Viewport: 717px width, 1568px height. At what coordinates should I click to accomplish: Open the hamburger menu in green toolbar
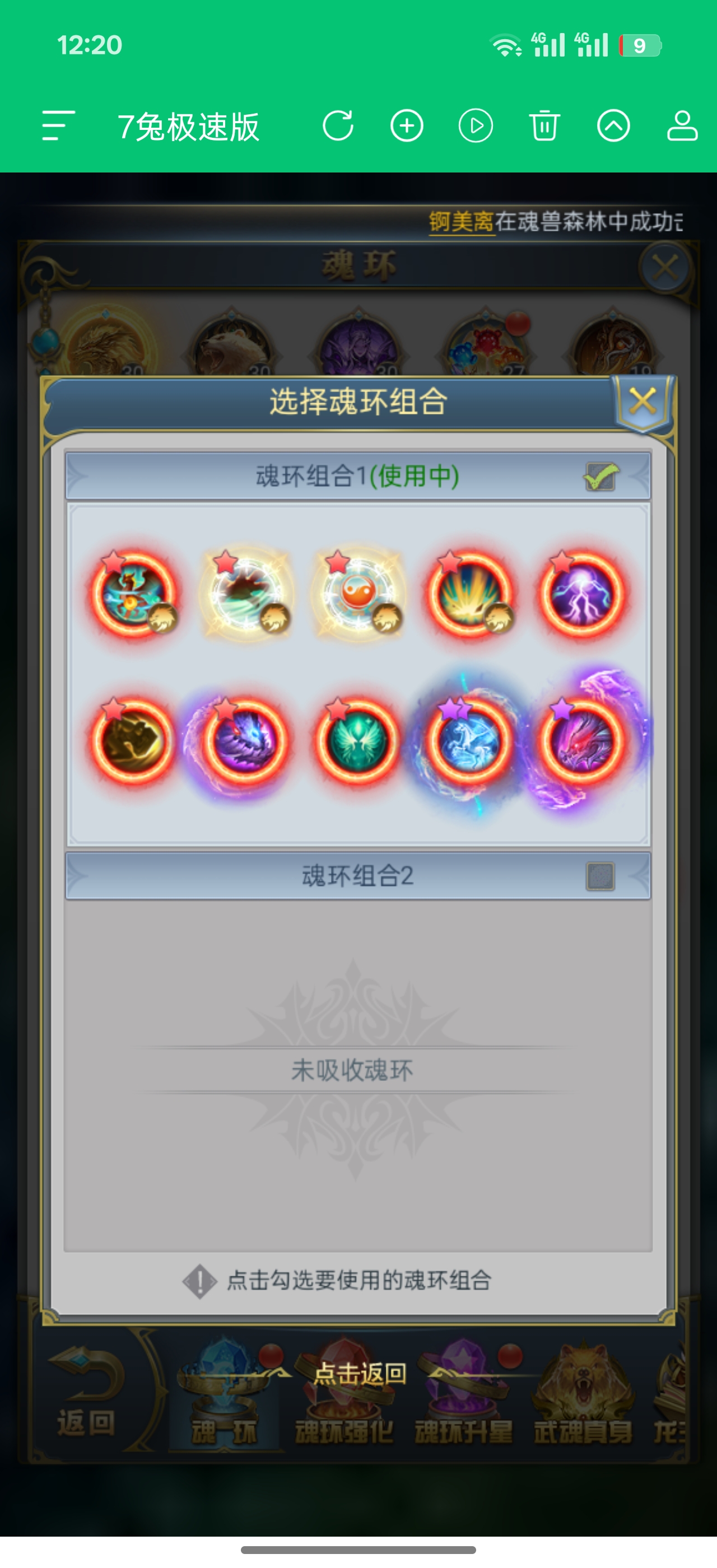[x=58, y=126]
